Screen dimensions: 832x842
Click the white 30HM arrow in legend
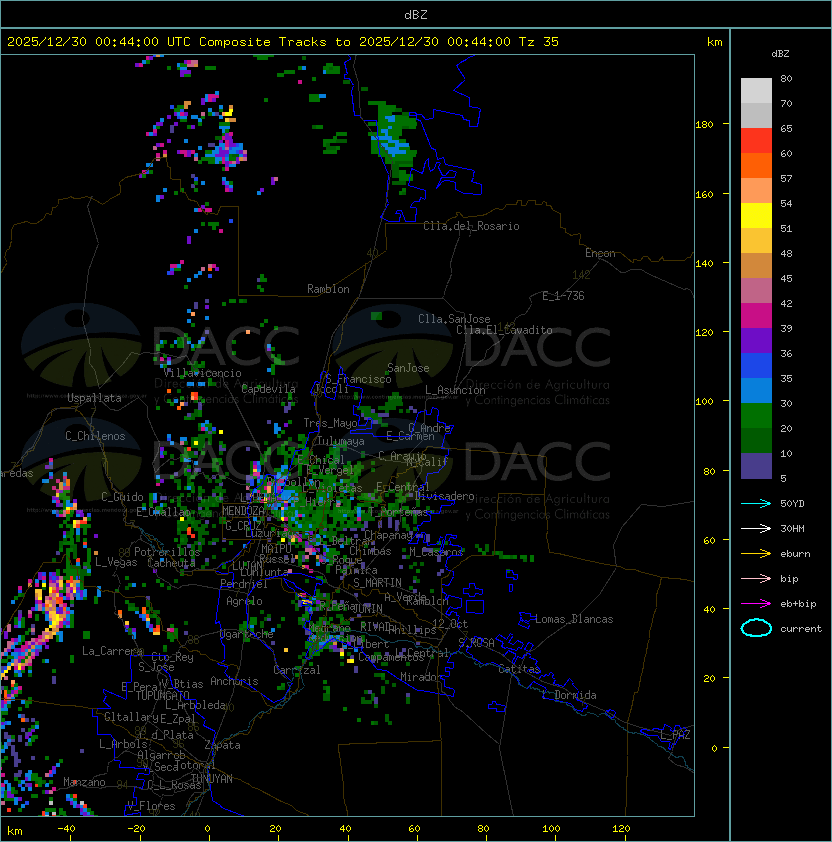756,528
